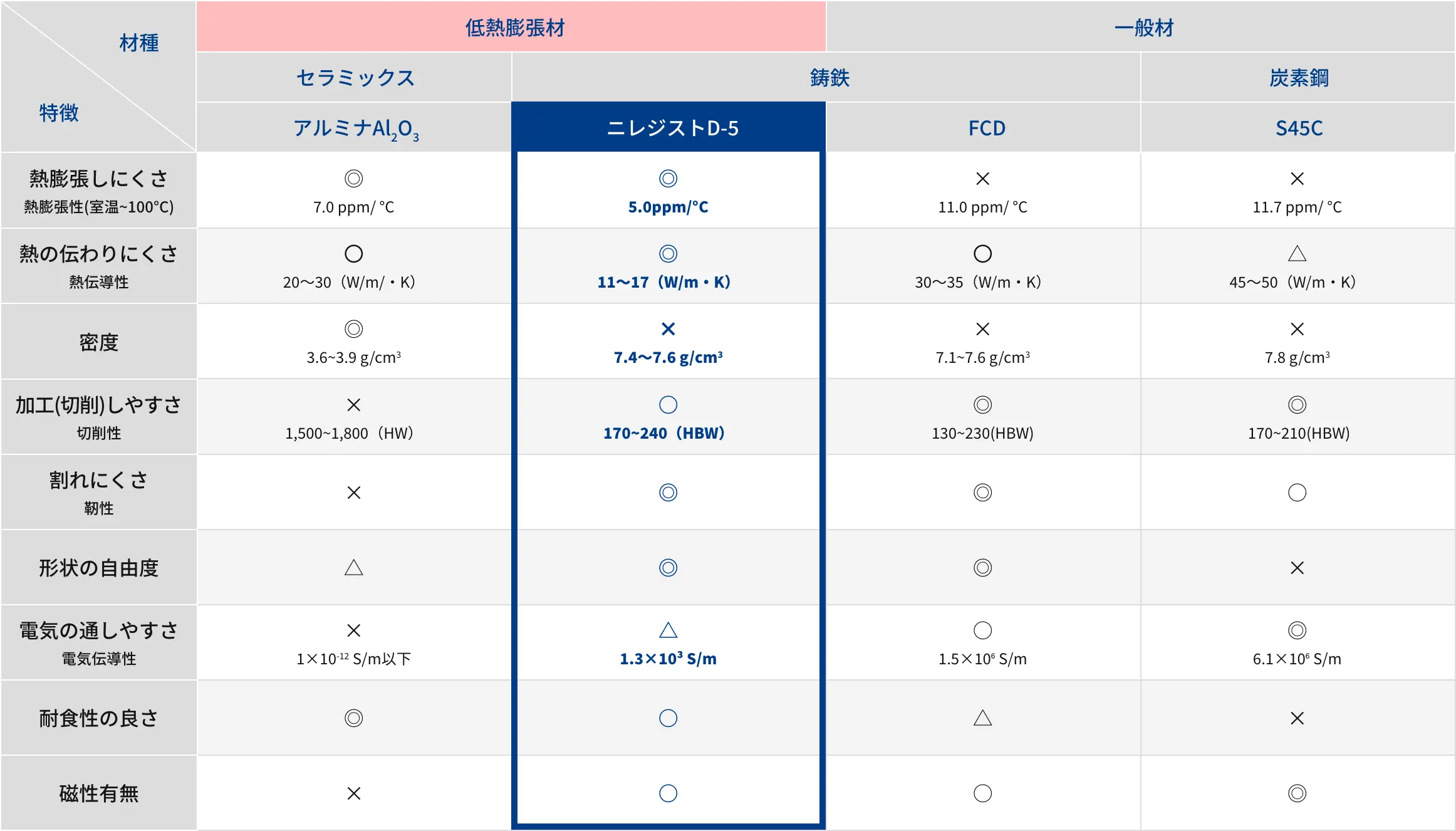The width and height of the screenshot is (1456, 831).
Task: Click the blue circle above 170~240 (HBW)
Action: tap(668, 405)
